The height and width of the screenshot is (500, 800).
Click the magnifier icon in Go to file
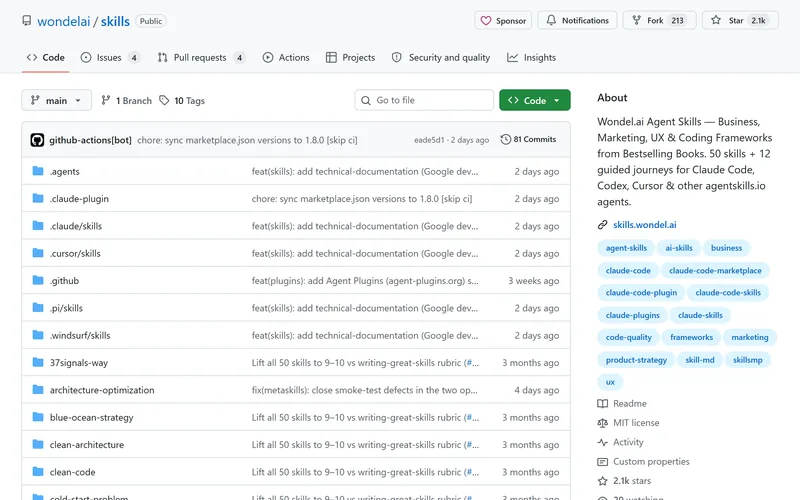[x=366, y=101]
